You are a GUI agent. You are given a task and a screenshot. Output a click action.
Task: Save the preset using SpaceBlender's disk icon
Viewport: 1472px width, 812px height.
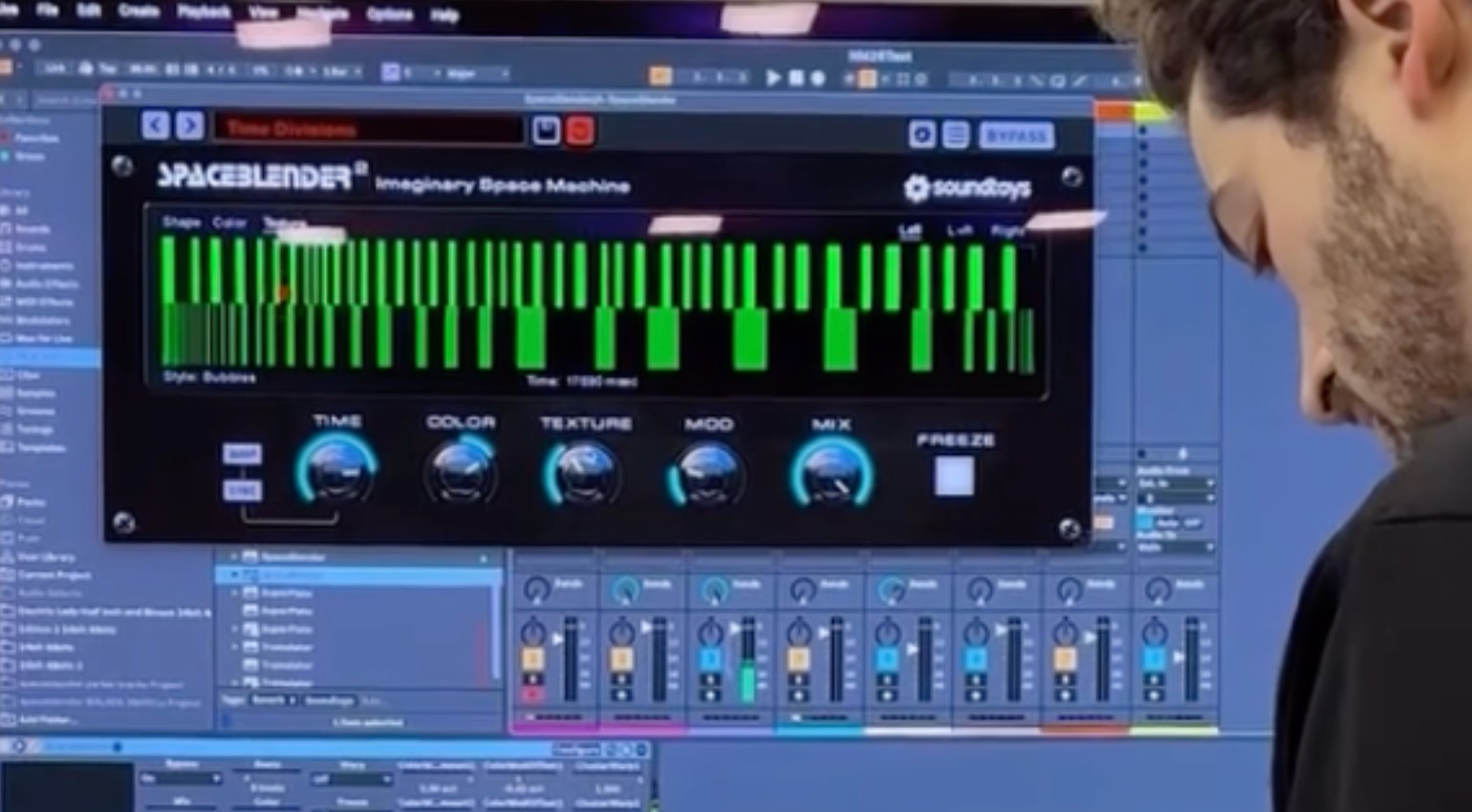point(545,128)
